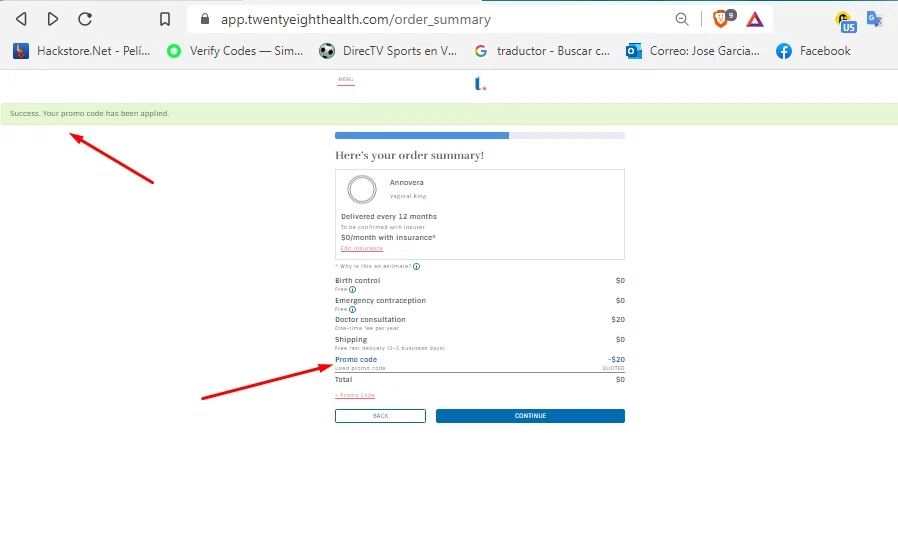Go back with the browser back arrow
Image resolution: width=898 pixels, height=558 pixels.
pos(22,19)
